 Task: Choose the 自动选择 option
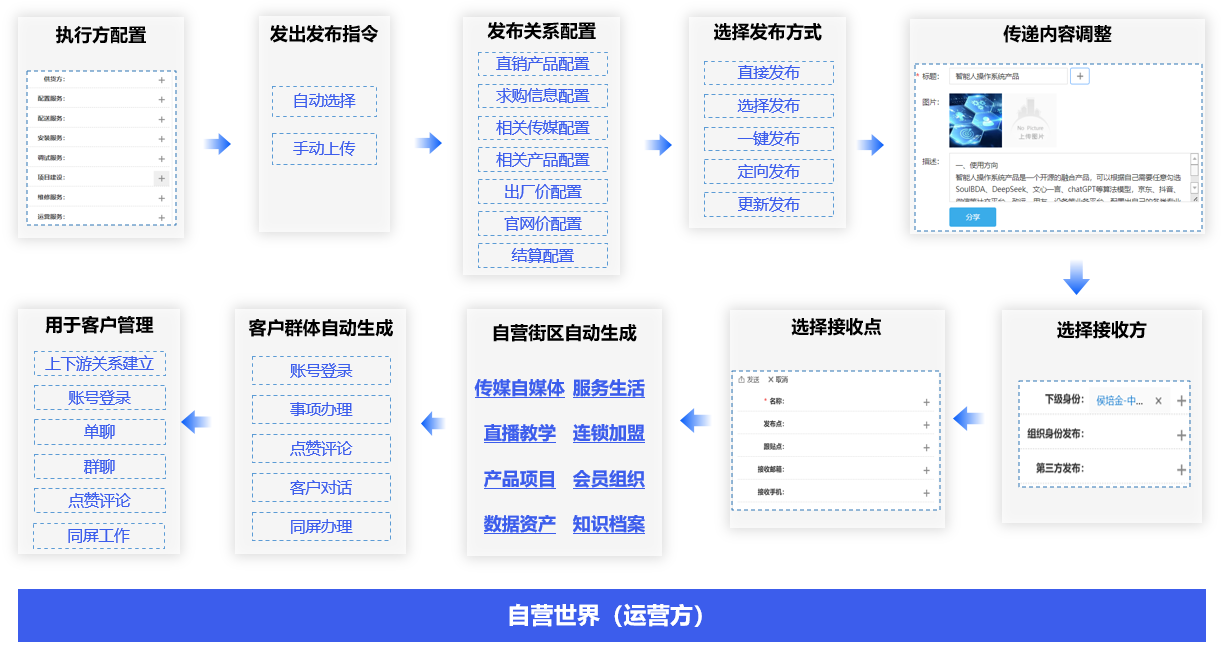coord(324,101)
